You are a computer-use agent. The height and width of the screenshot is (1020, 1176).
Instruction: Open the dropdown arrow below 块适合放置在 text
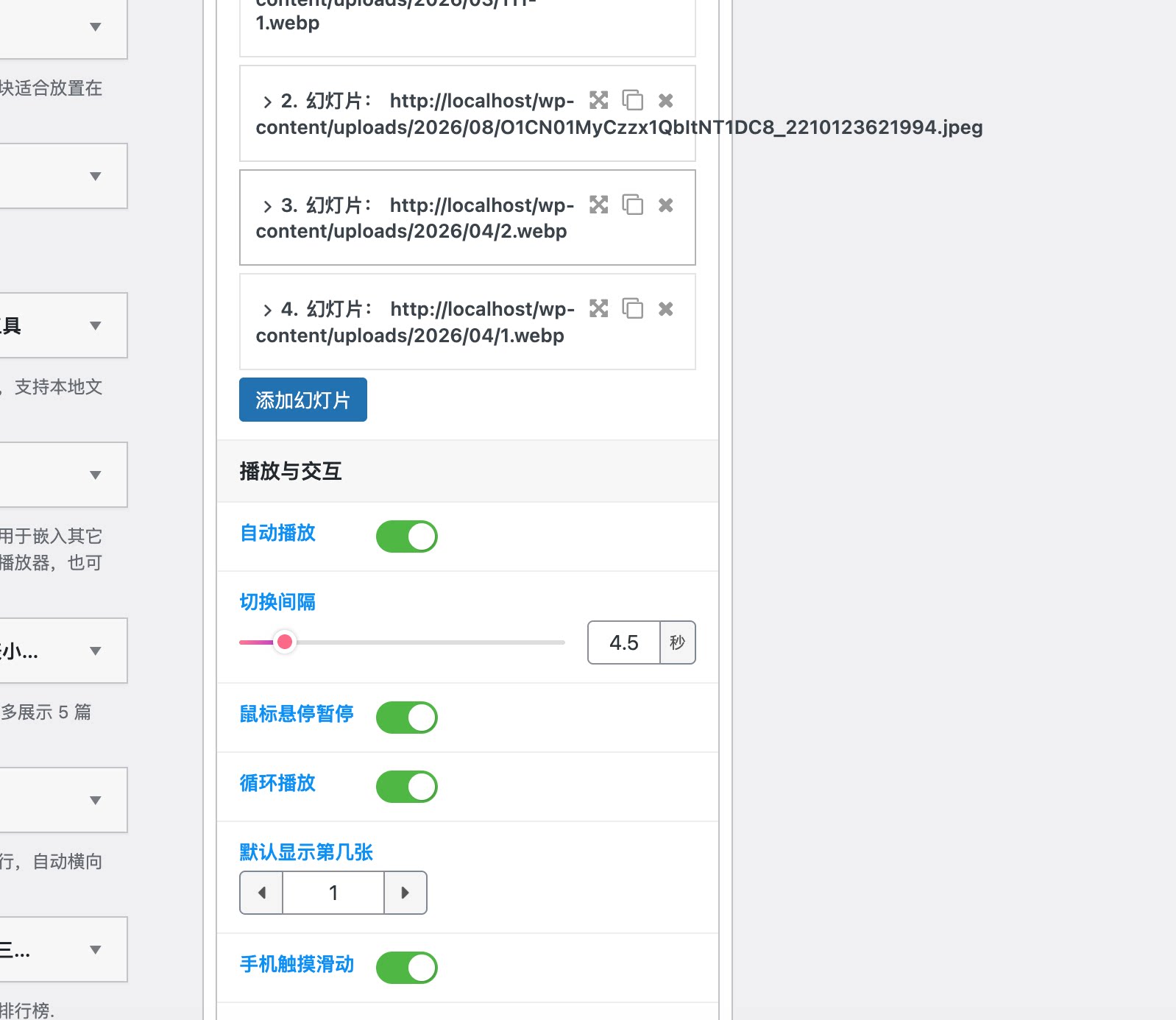click(x=95, y=177)
